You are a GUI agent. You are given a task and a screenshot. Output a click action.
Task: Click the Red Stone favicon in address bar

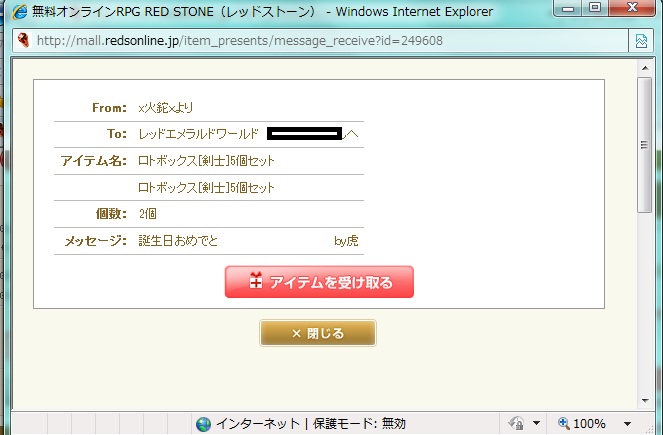(24, 41)
